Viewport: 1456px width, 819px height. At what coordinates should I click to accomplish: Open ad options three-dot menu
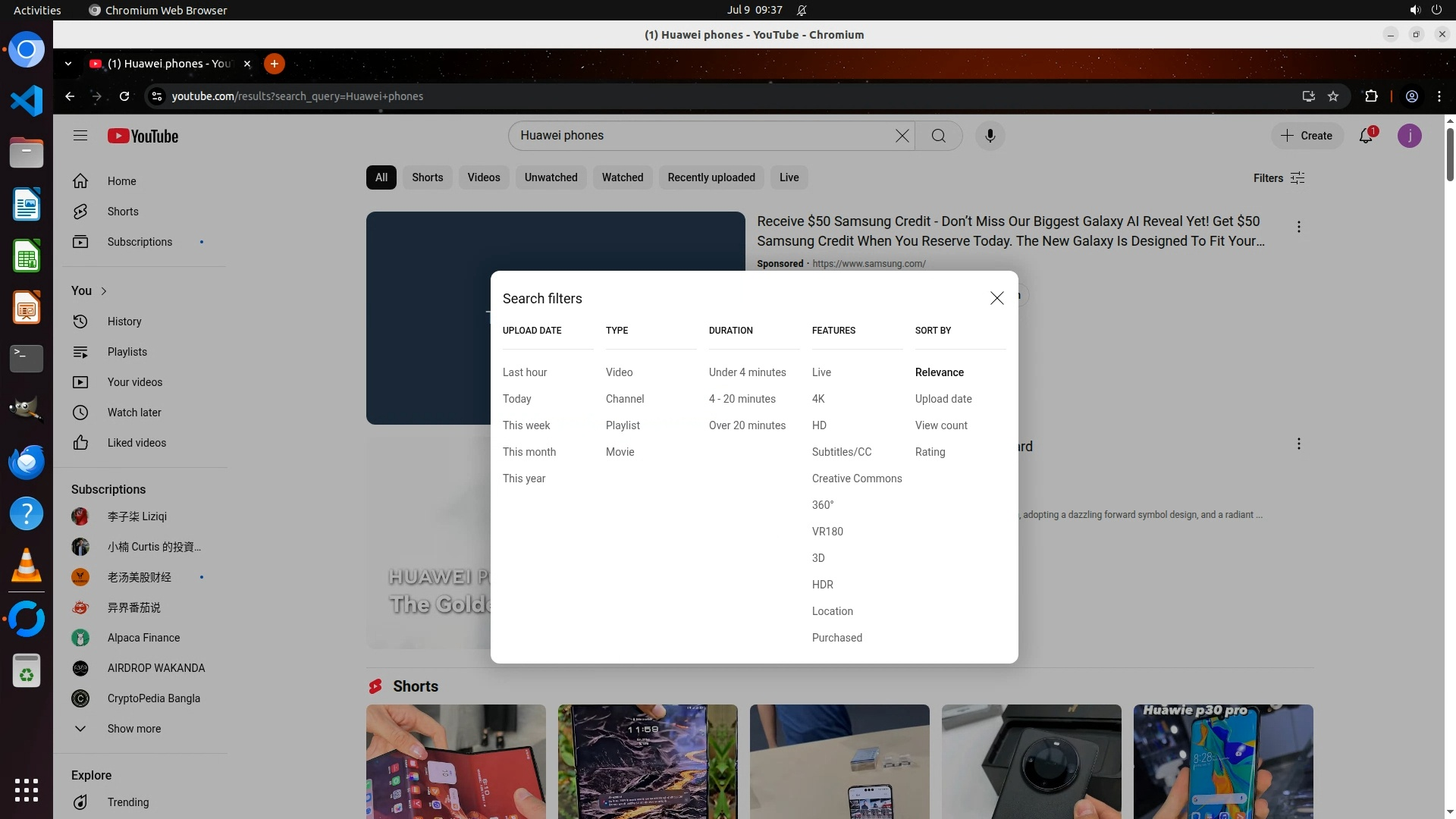coord(1298,227)
